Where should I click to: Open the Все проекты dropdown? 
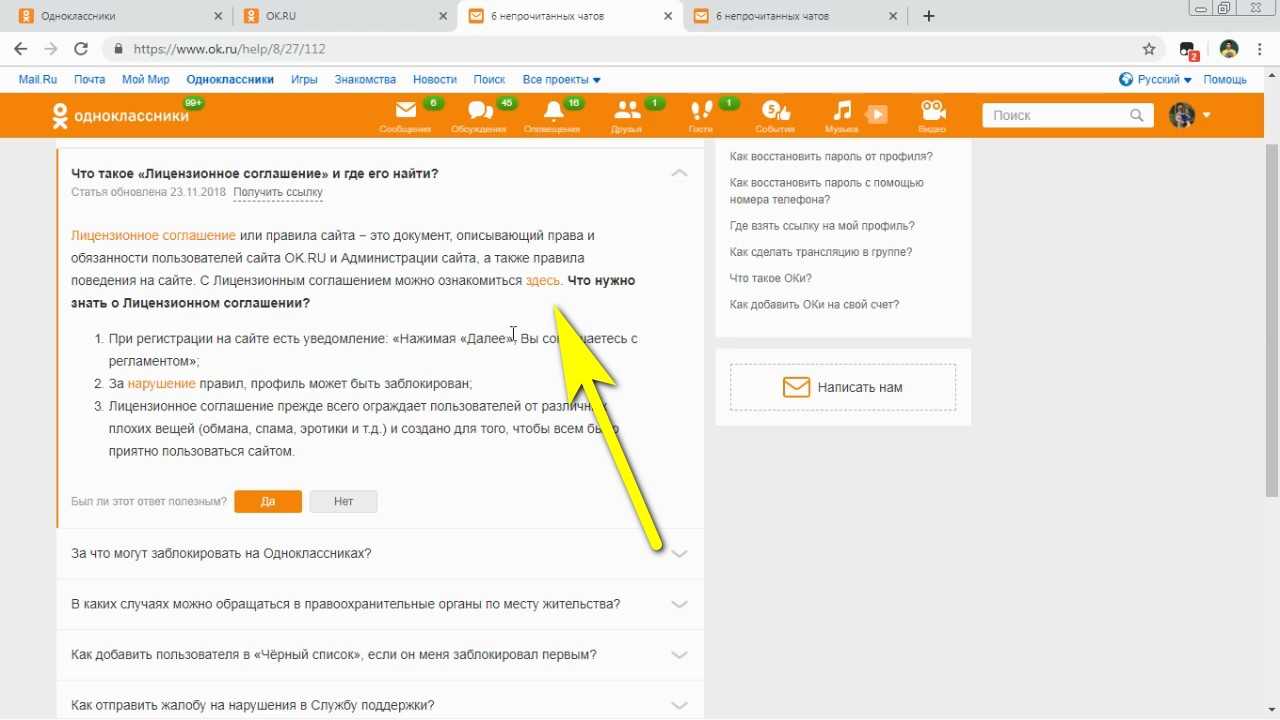[x=561, y=79]
